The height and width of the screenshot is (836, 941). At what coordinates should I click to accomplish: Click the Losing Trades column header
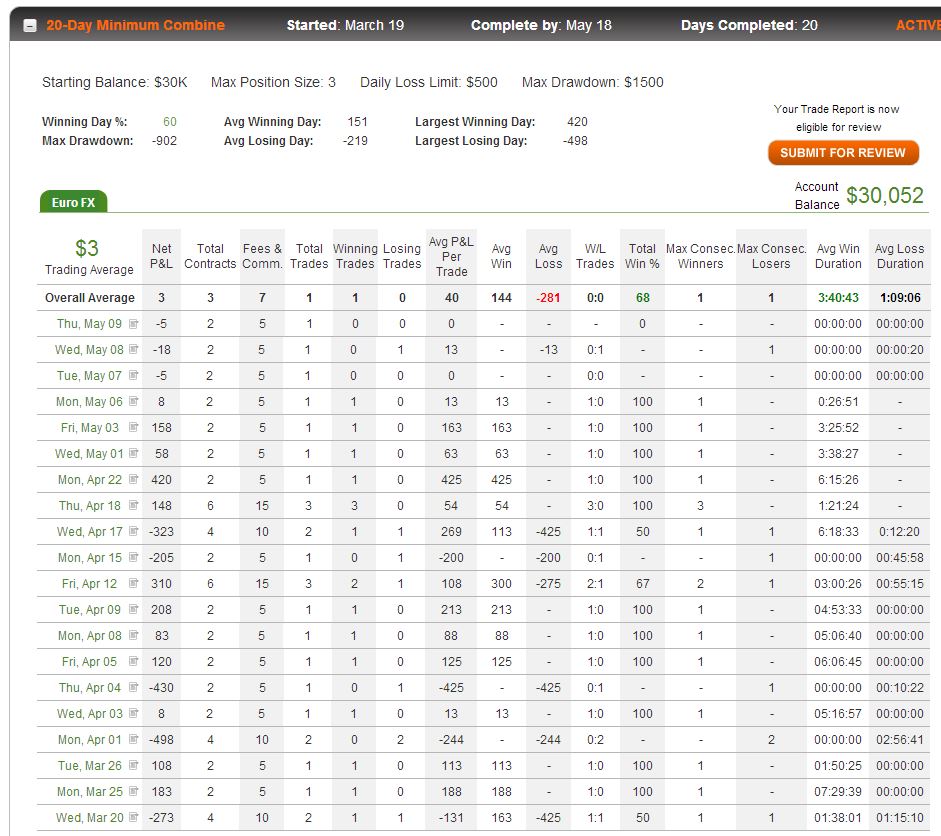[x=402, y=256]
